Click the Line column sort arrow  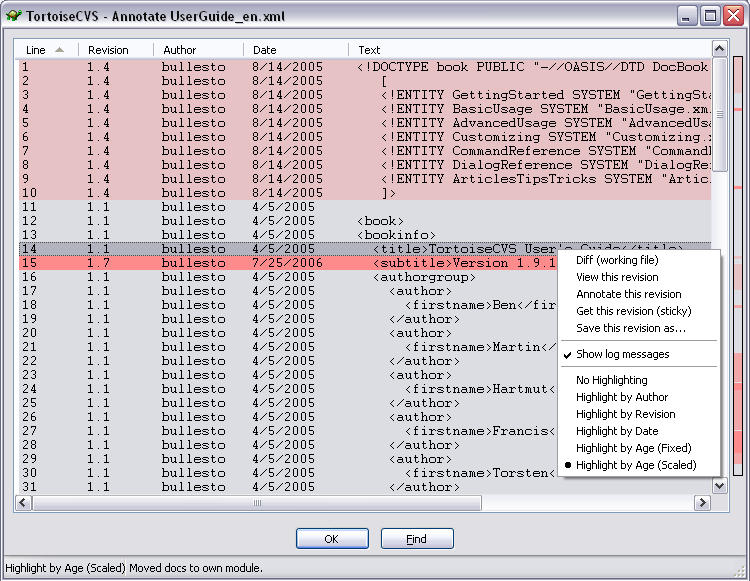pyautogui.click(x=59, y=50)
